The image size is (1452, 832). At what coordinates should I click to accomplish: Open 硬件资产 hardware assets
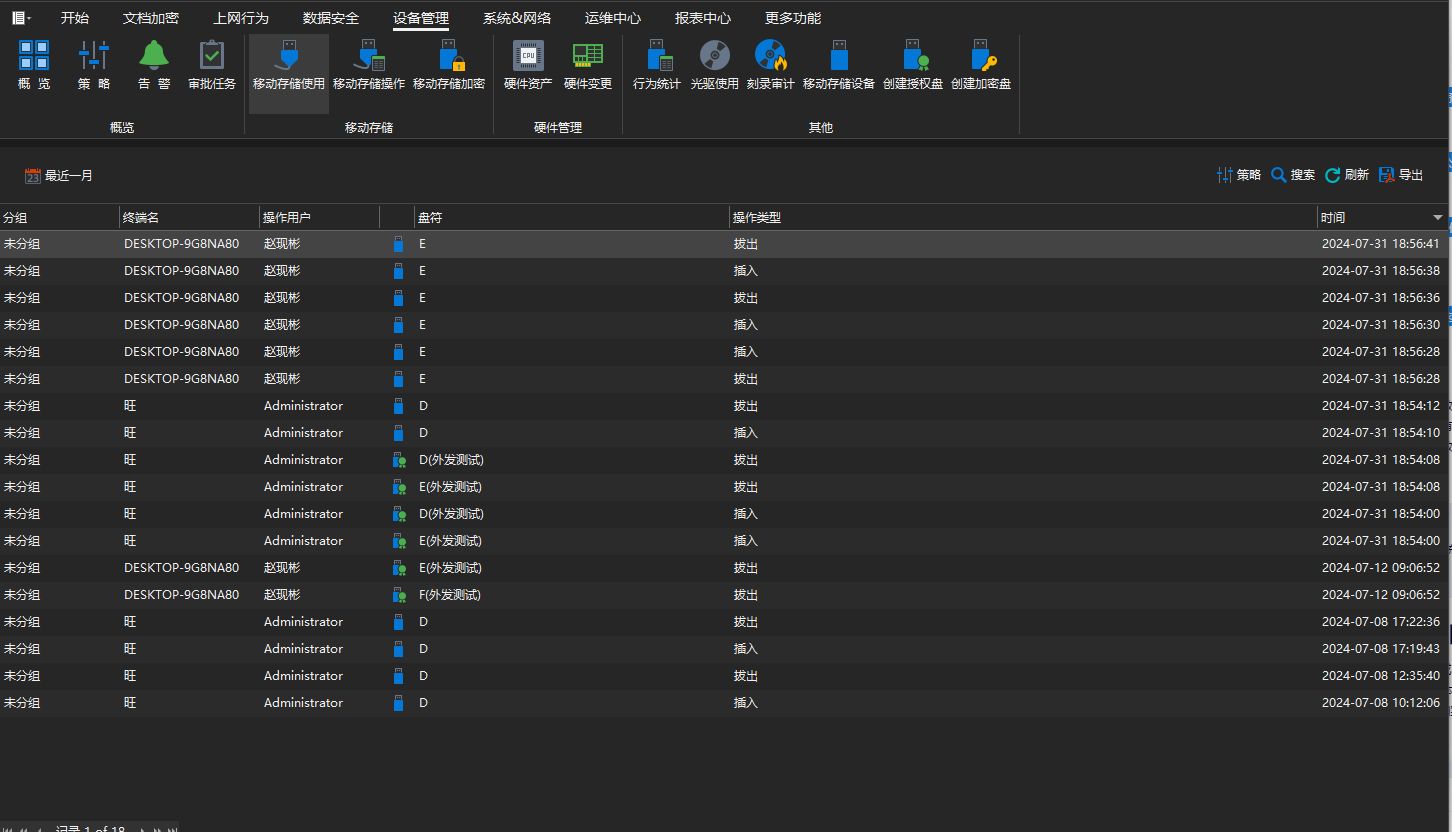pyautogui.click(x=528, y=66)
